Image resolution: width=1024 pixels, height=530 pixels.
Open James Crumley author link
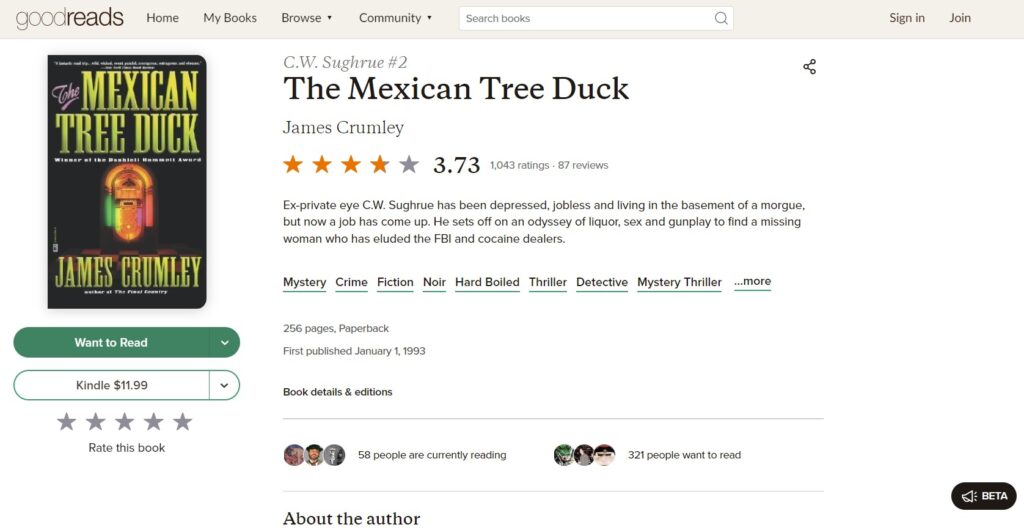tap(343, 127)
